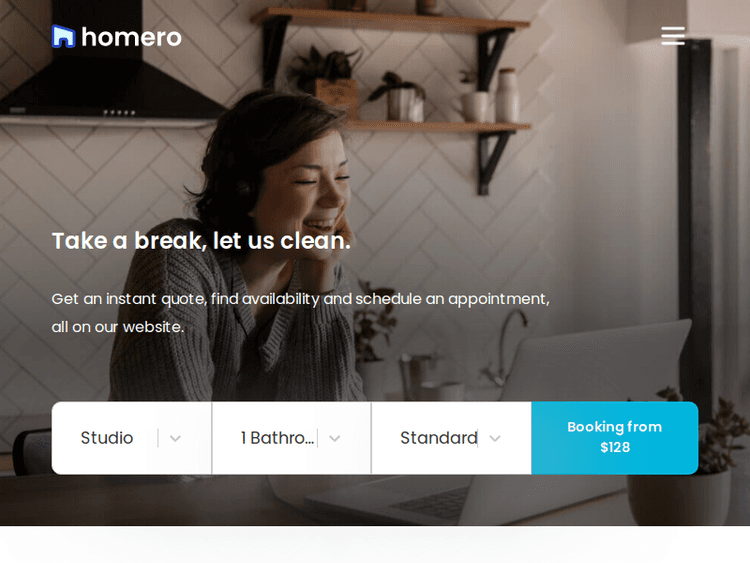Click the divider line next to Studio arrow
Viewport: 750px width, 563px height.
[x=158, y=438]
